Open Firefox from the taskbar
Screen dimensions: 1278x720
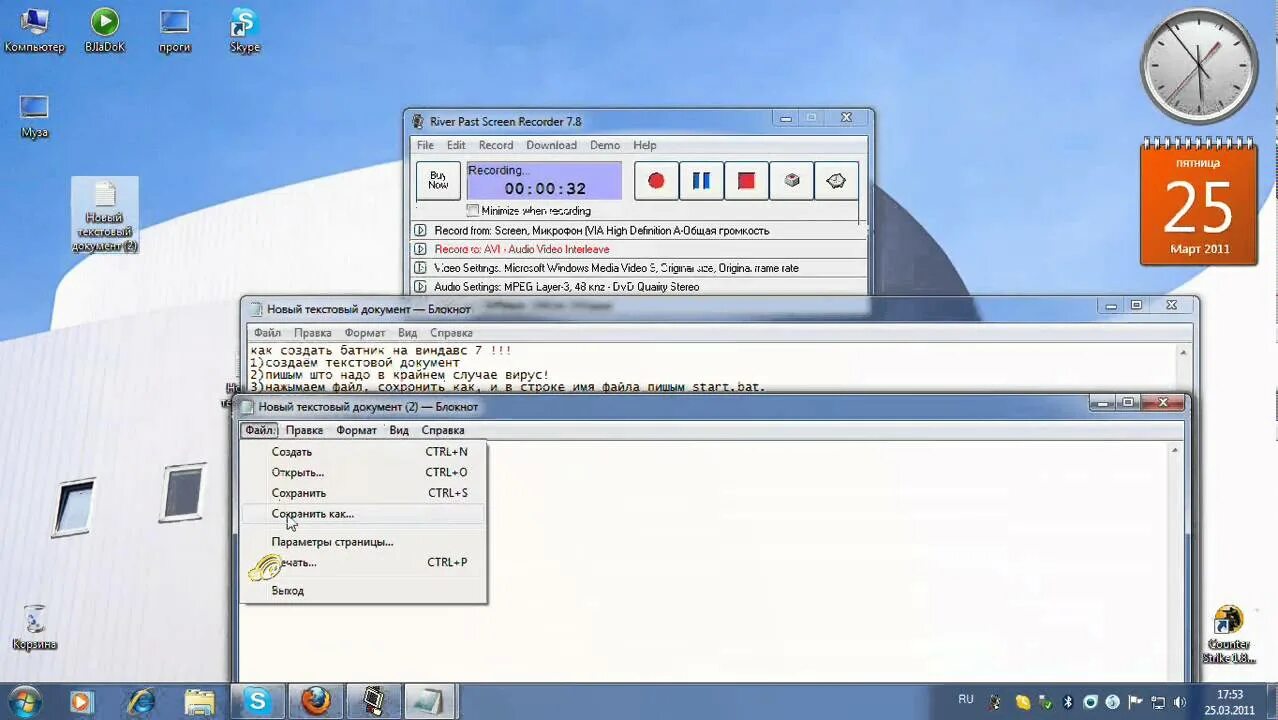point(316,701)
